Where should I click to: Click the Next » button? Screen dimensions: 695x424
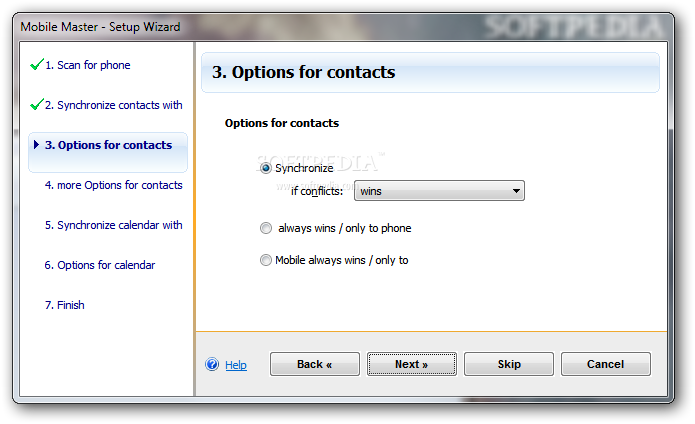[412, 364]
